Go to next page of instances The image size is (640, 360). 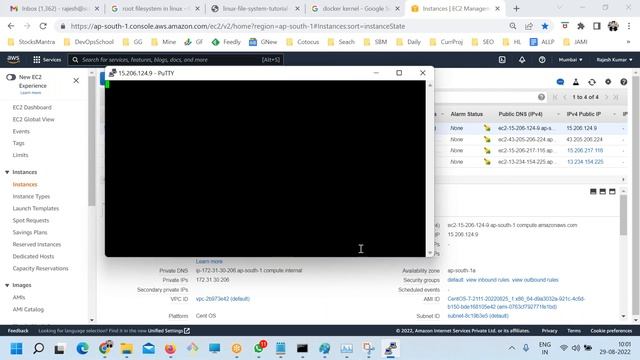607,97
